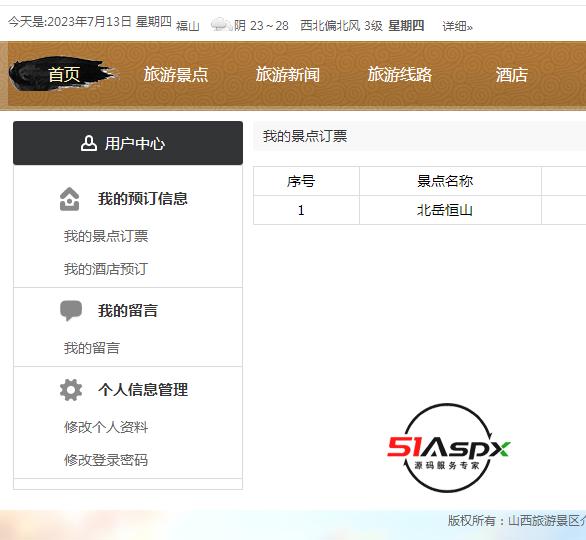Open the 旅游新闻 navigation item
This screenshot has width=586, height=540.
[288, 74]
